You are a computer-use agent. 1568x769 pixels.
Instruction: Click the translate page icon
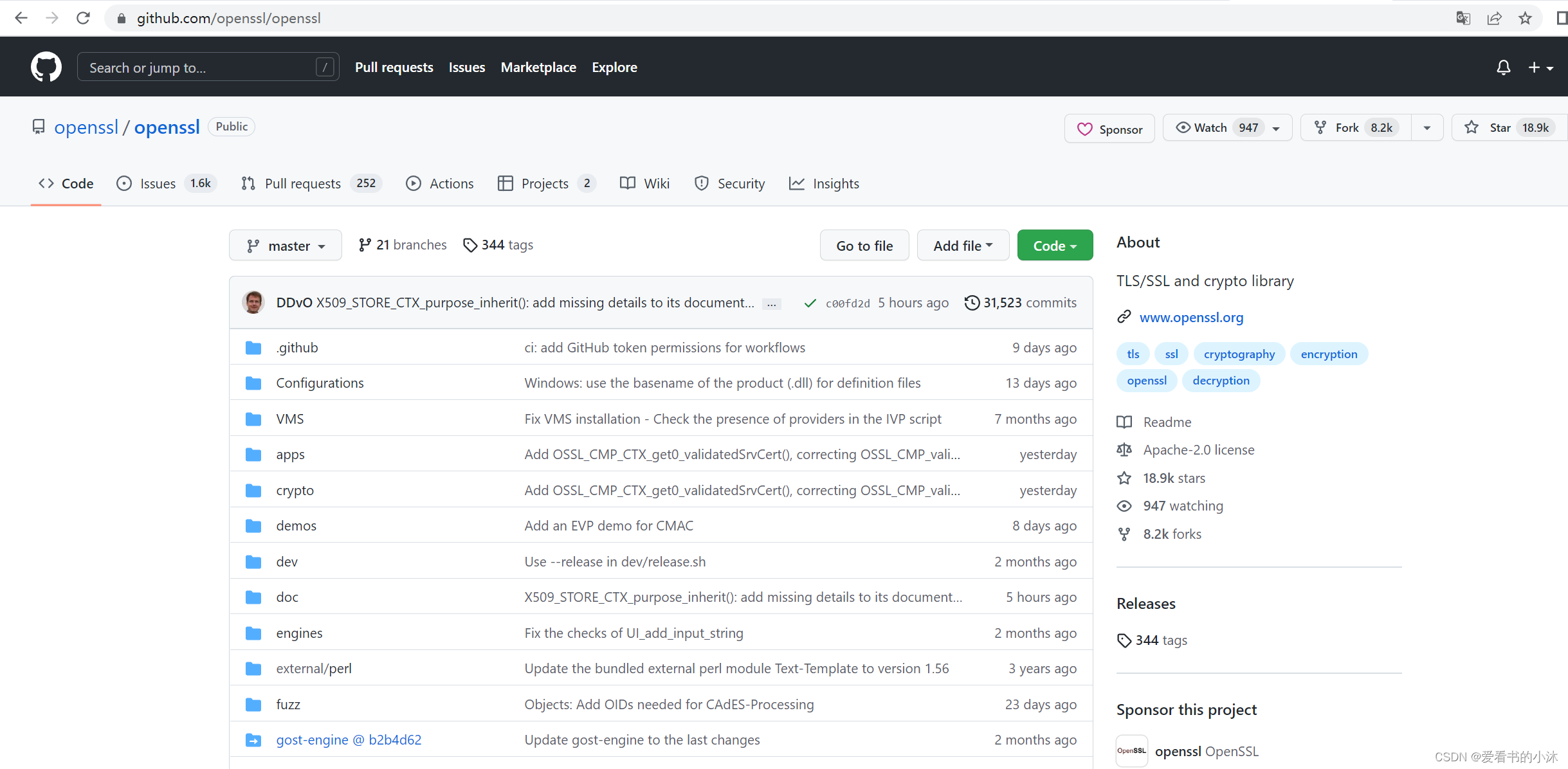point(1463,18)
